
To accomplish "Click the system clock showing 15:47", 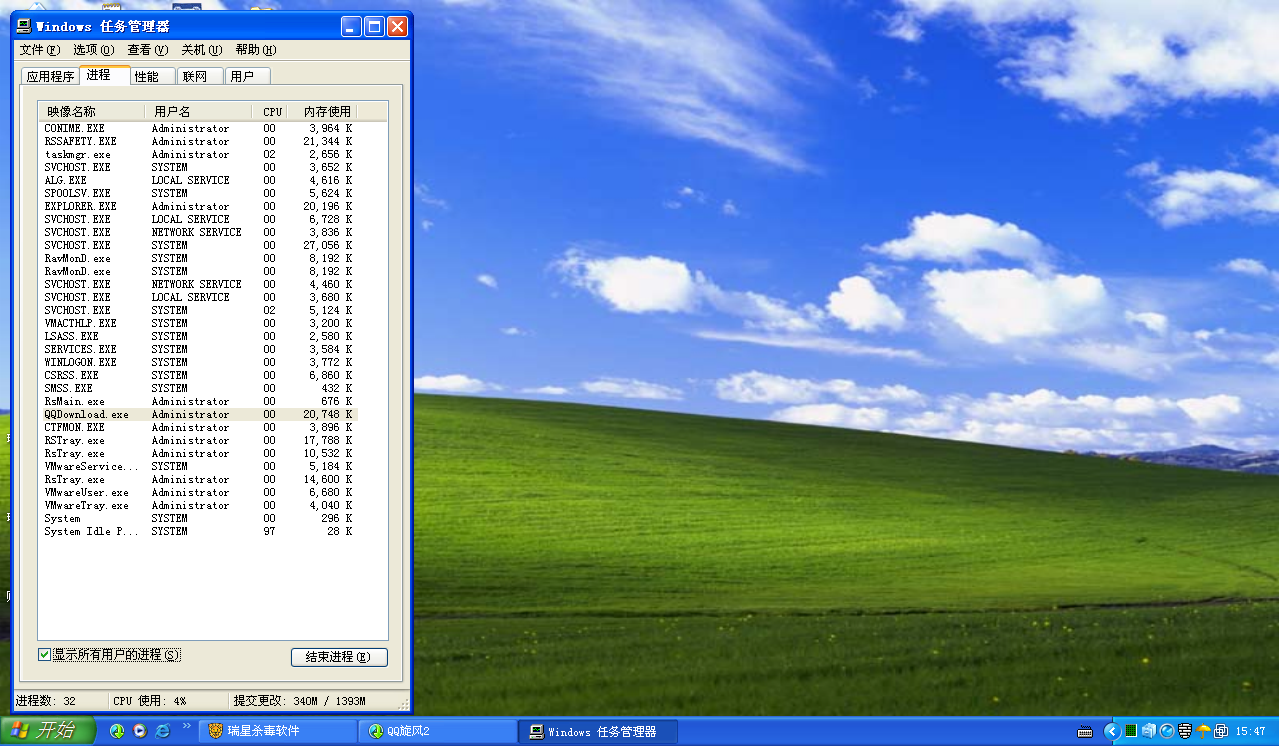I will 1250,732.
